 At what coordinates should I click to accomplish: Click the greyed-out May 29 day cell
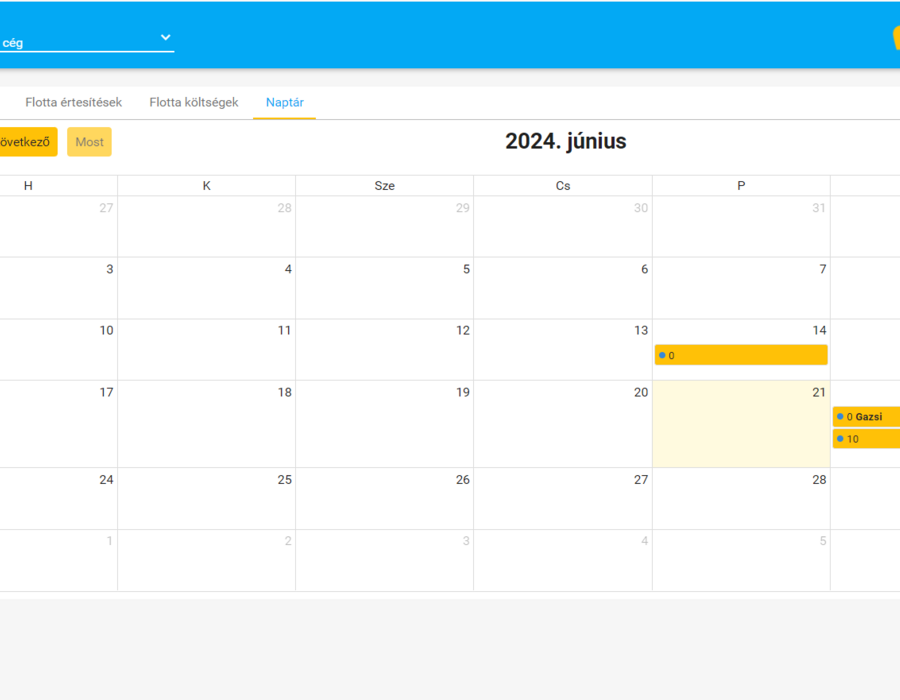click(385, 227)
